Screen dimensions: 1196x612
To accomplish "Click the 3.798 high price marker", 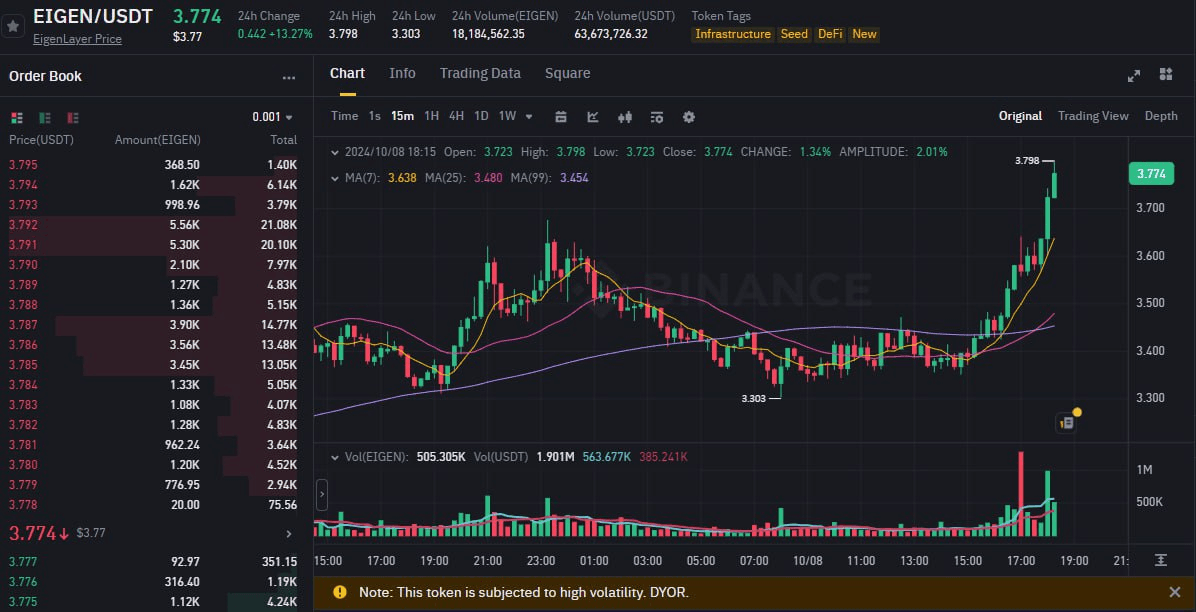I will (x=1027, y=161).
